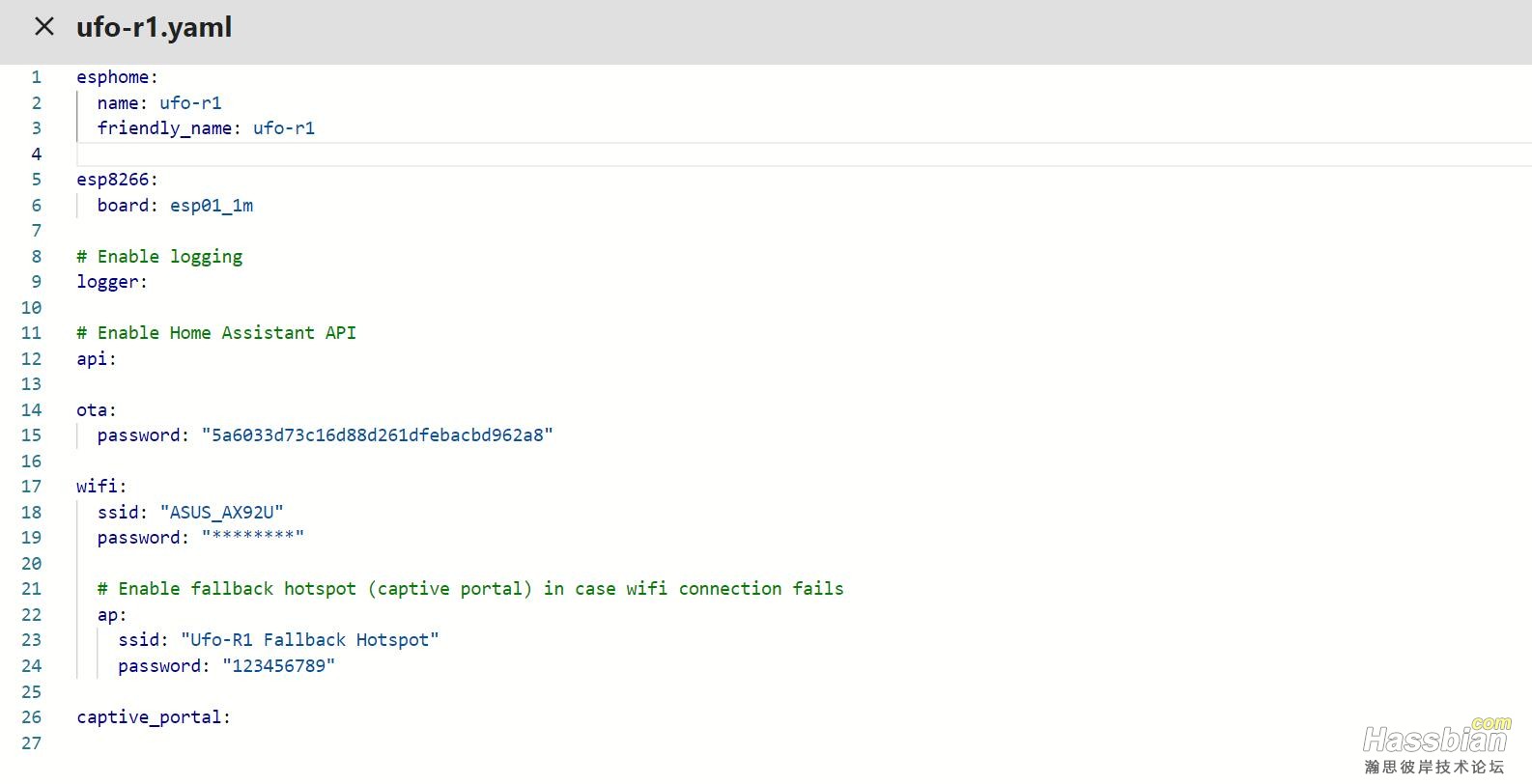This screenshot has height=784, width=1532.
Task: Click the masked wifi password value
Action: click(252, 538)
